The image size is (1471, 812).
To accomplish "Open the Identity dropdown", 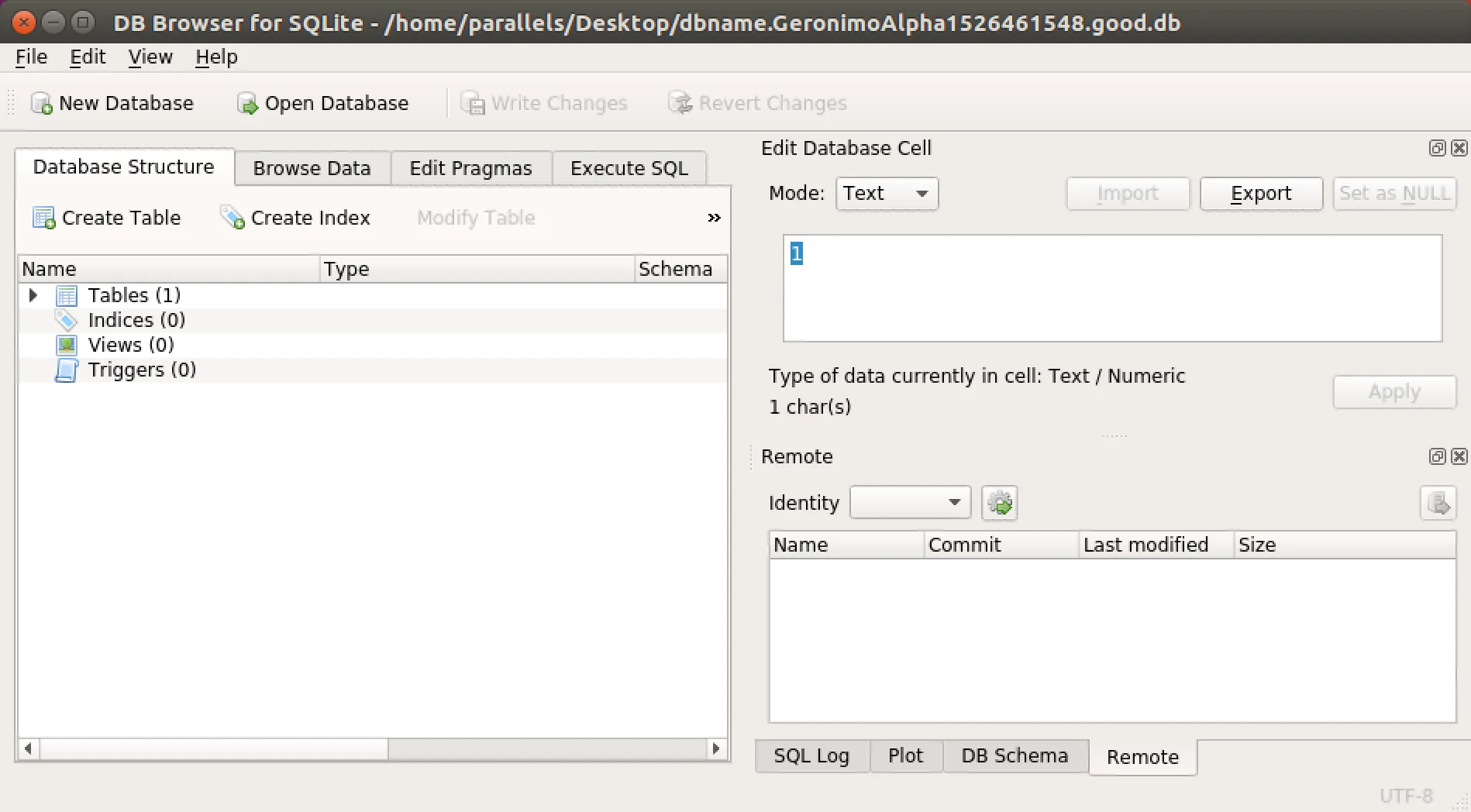I will pyautogui.click(x=910, y=503).
